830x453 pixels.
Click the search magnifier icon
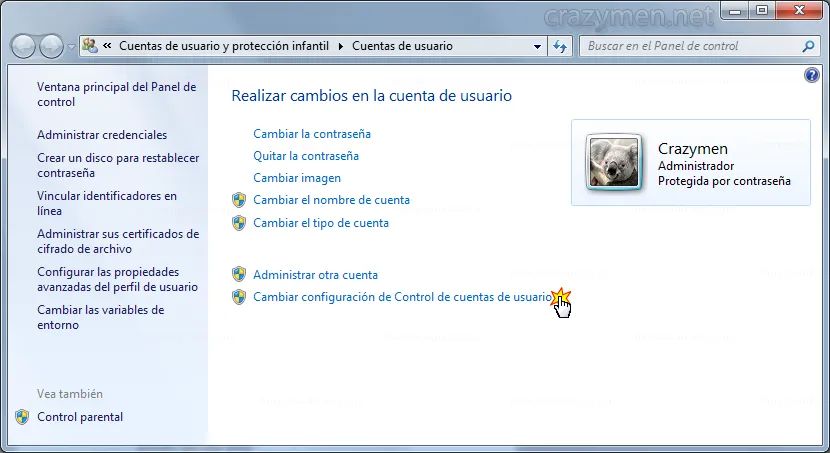point(809,46)
